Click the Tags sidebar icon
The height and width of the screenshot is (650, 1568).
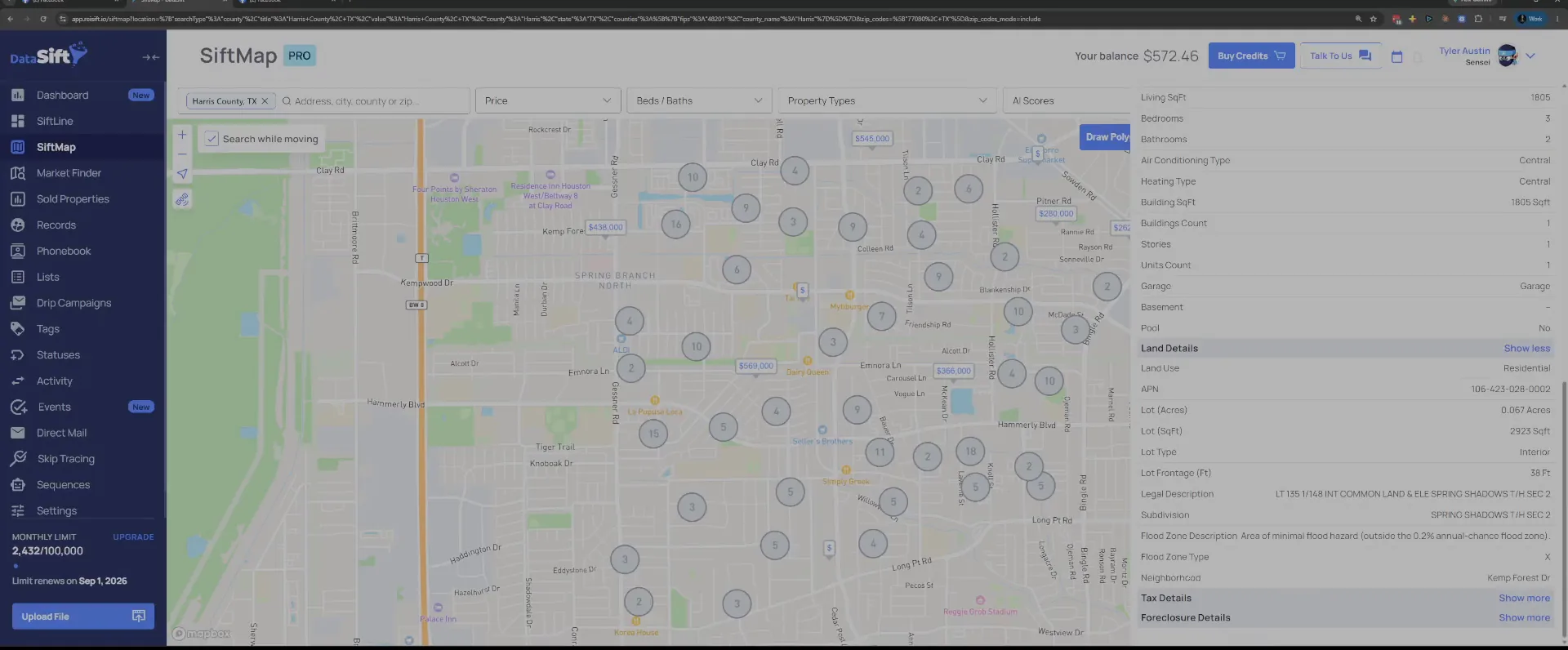coord(18,329)
